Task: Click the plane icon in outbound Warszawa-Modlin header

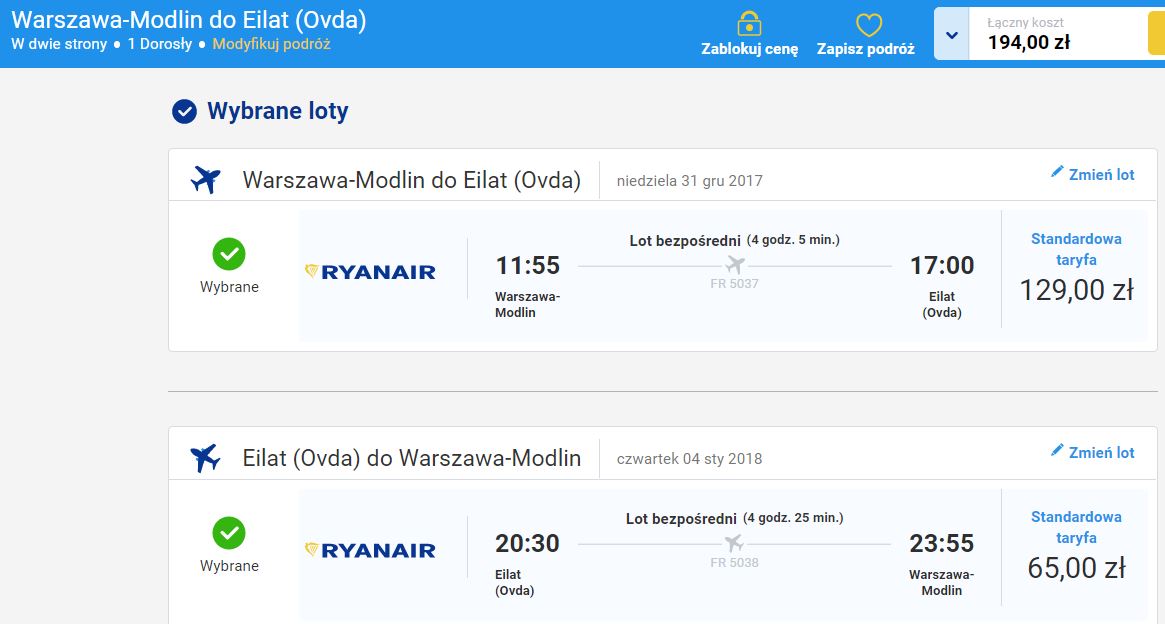Action: pos(206,180)
